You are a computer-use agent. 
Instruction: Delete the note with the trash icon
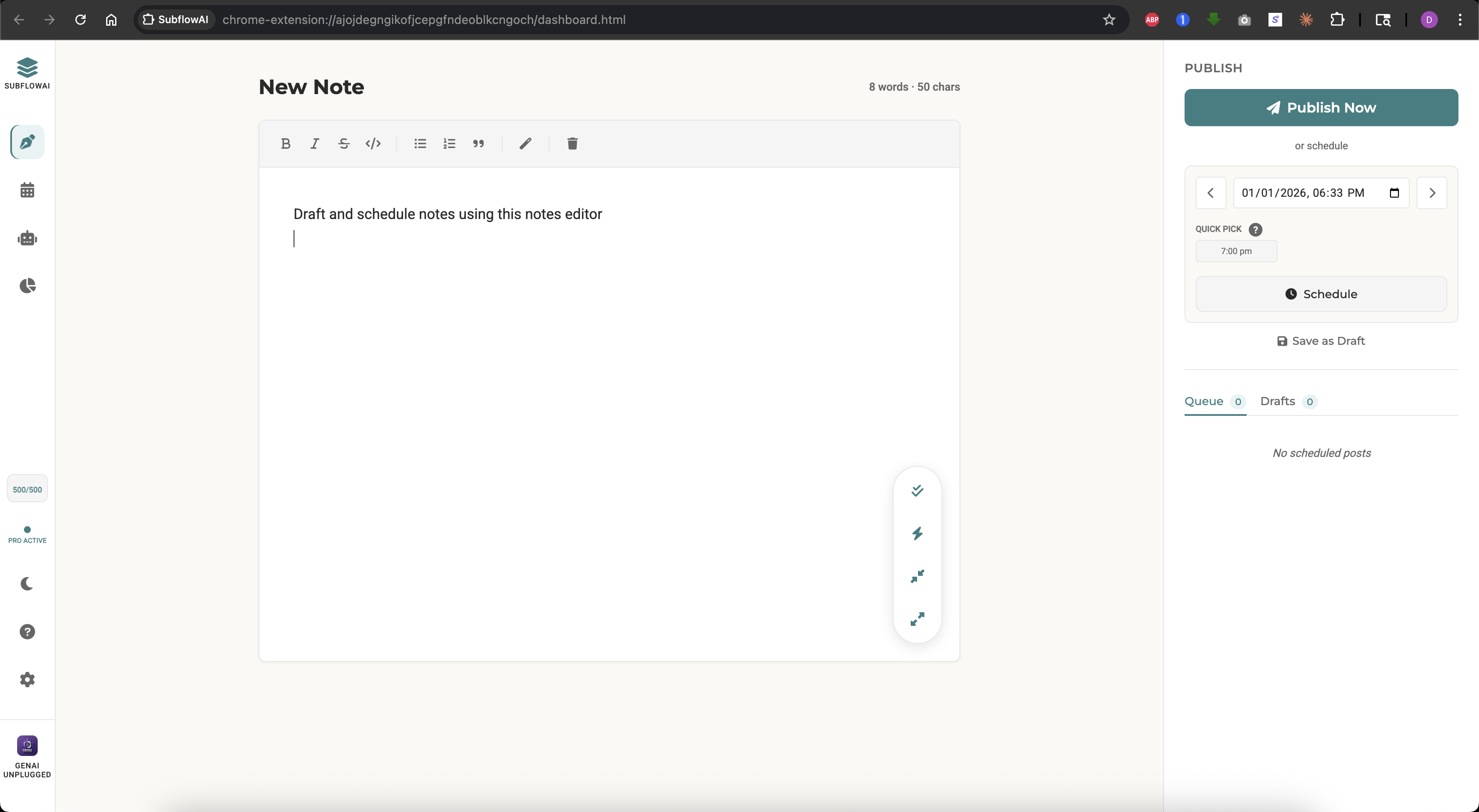(x=572, y=143)
